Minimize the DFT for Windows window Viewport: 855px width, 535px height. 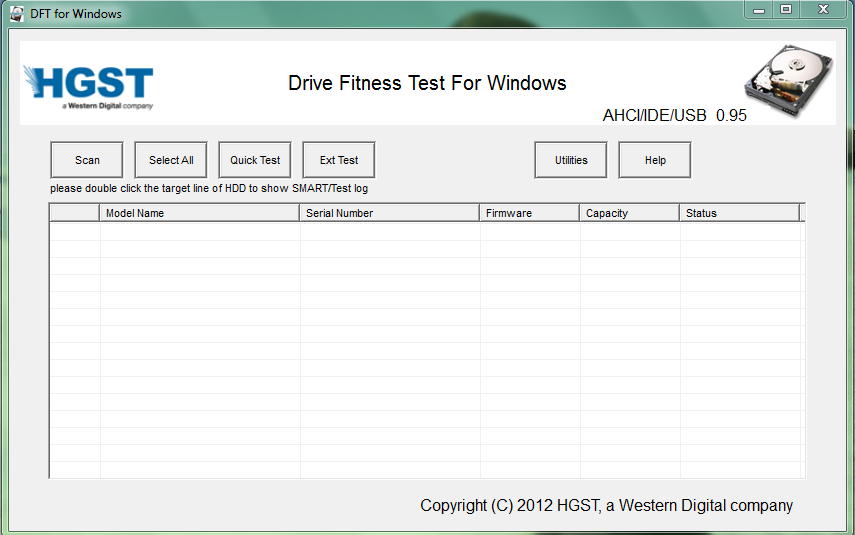click(x=758, y=10)
